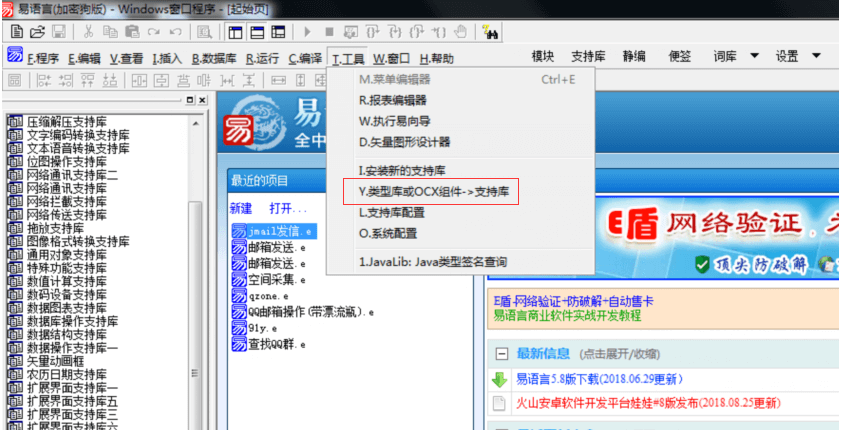Toggle the first panel layout button

[235, 32]
